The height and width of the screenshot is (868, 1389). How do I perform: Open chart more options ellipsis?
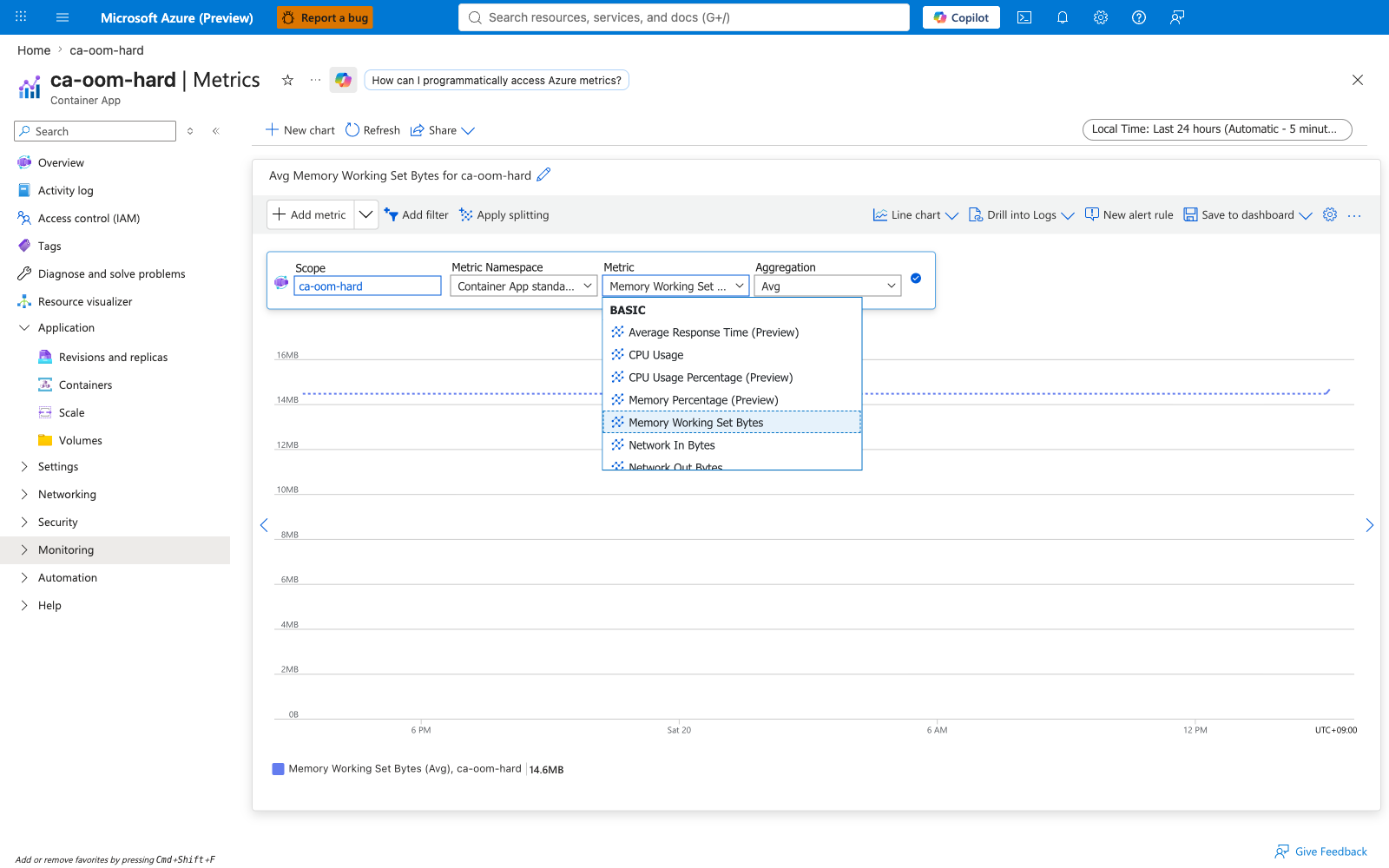point(1354,215)
